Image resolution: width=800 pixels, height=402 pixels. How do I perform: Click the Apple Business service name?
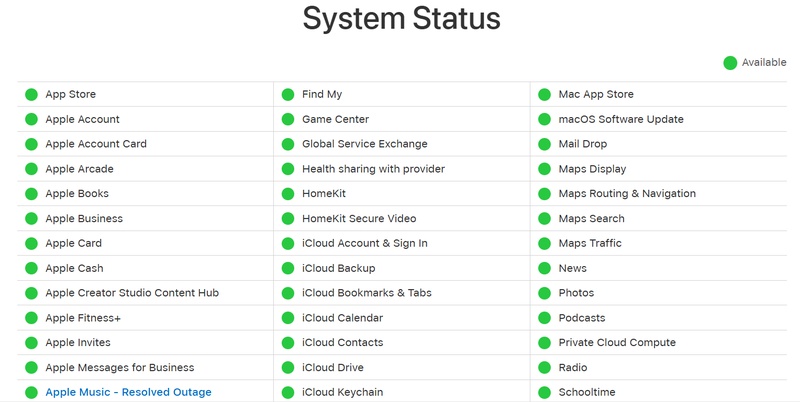pos(84,218)
